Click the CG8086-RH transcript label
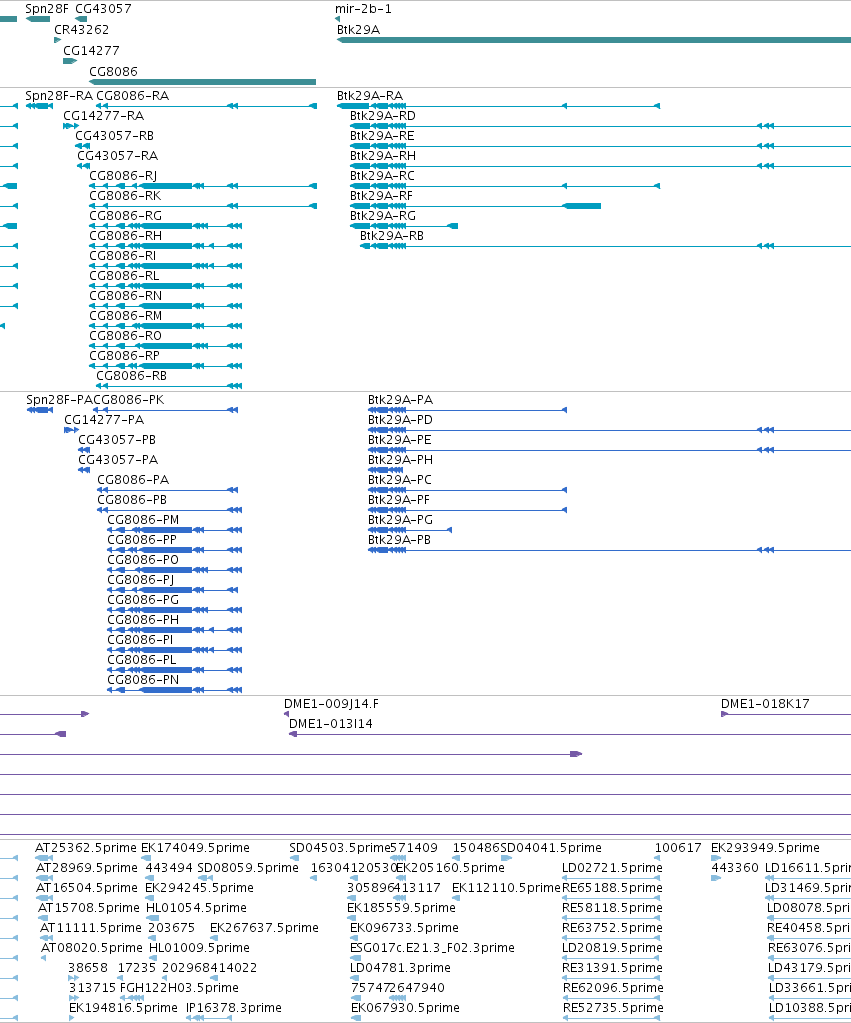851x1023 pixels. click(x=126, y=236)
